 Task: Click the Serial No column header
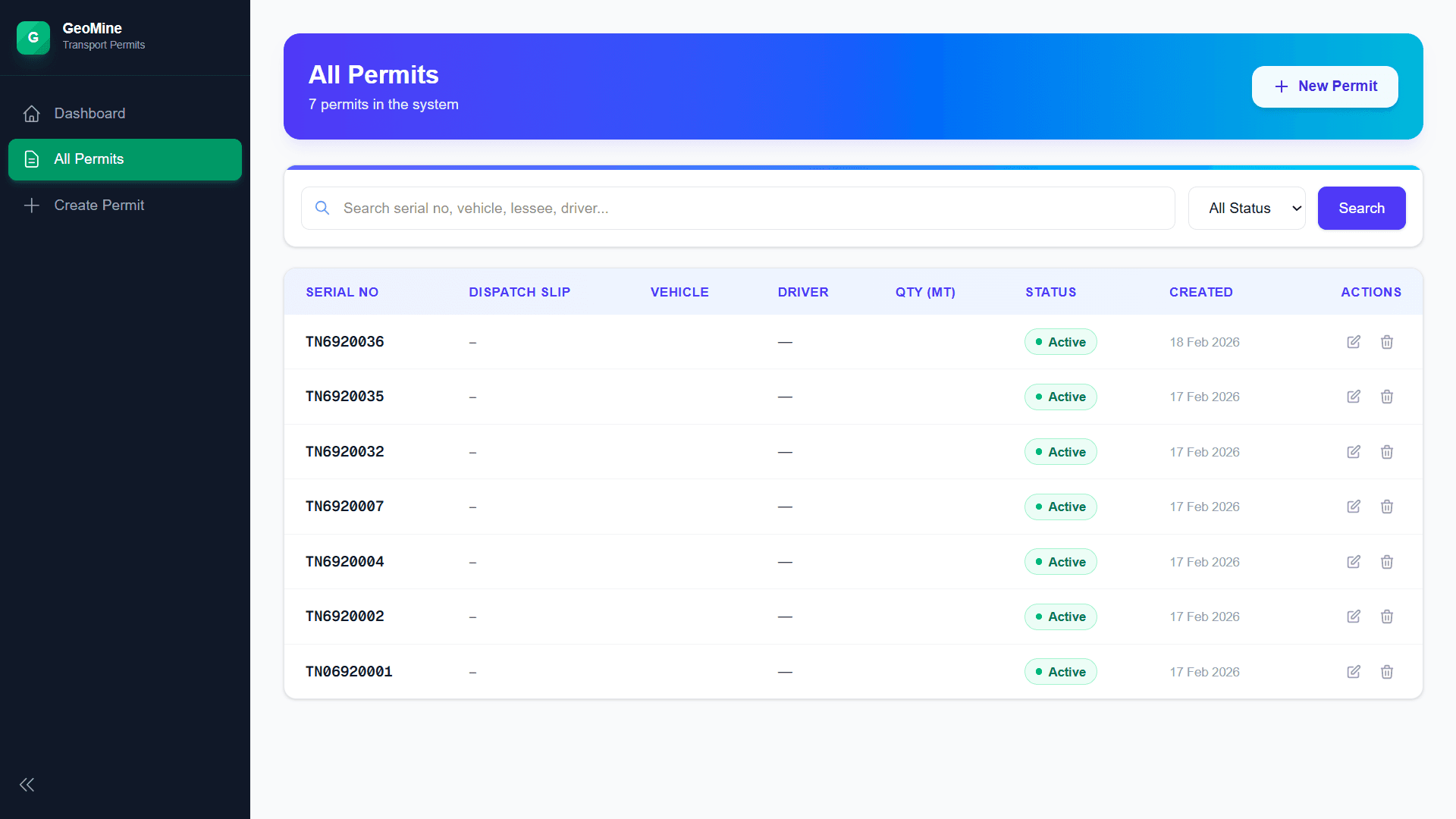(342, 292)
